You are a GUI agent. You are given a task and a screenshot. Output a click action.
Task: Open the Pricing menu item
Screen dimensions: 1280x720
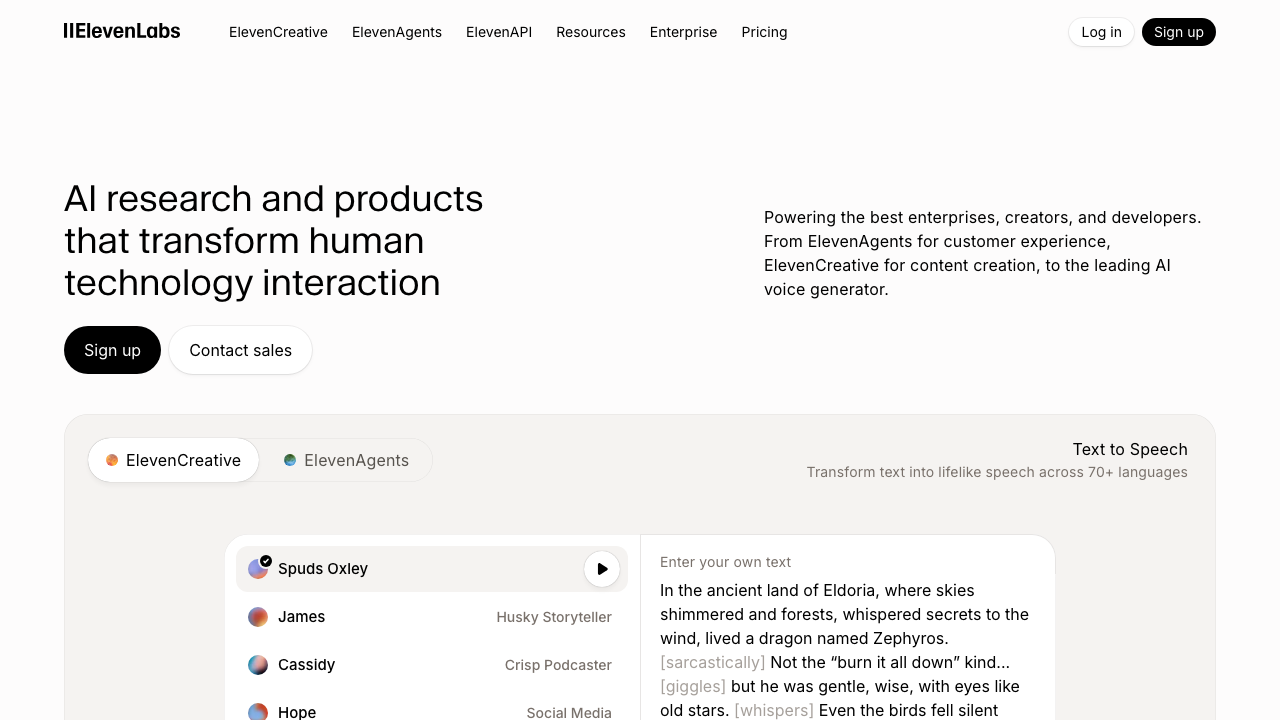point(764,32)
